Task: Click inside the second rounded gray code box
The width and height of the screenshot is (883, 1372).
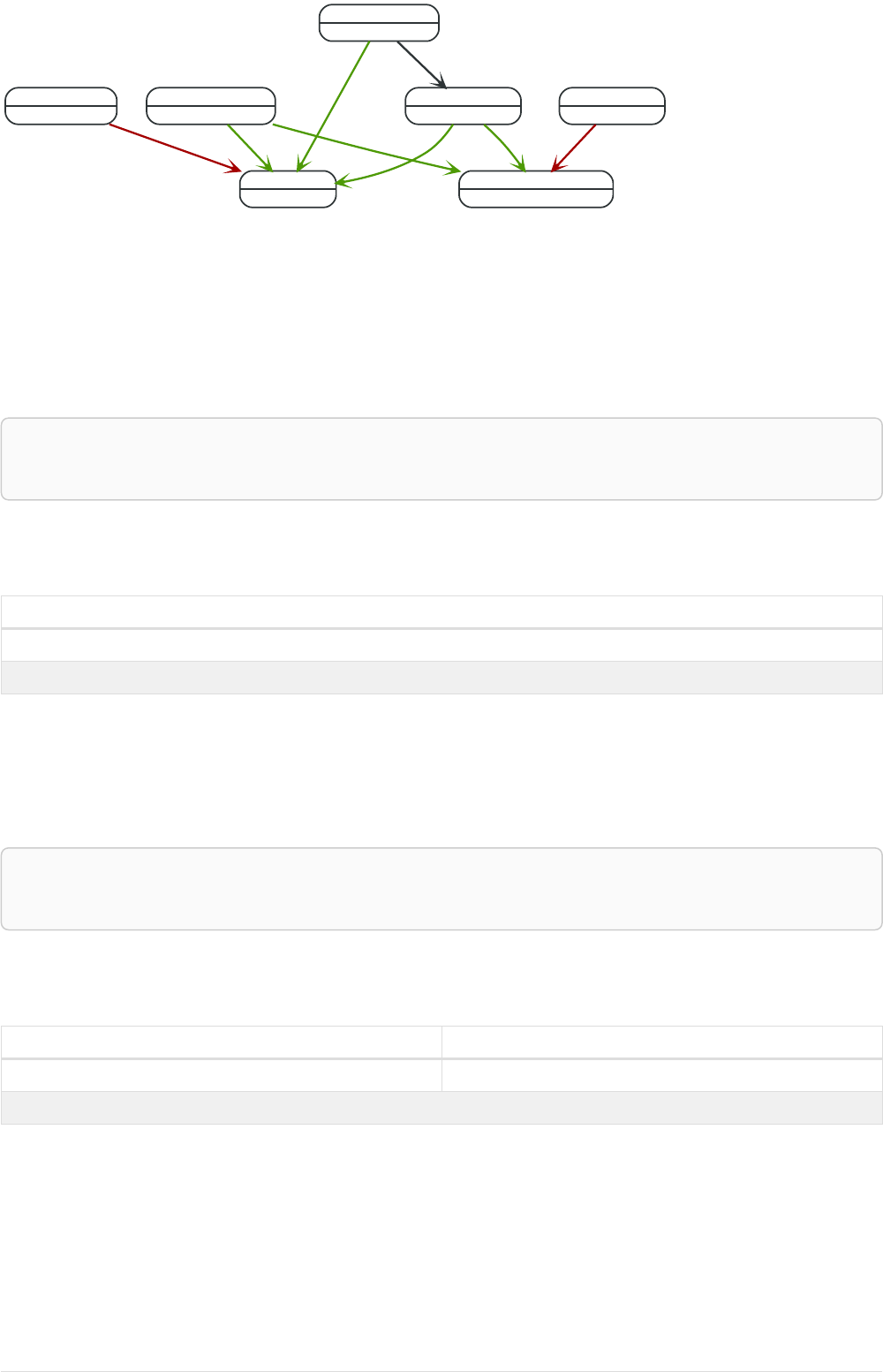Action: point(441,889)
